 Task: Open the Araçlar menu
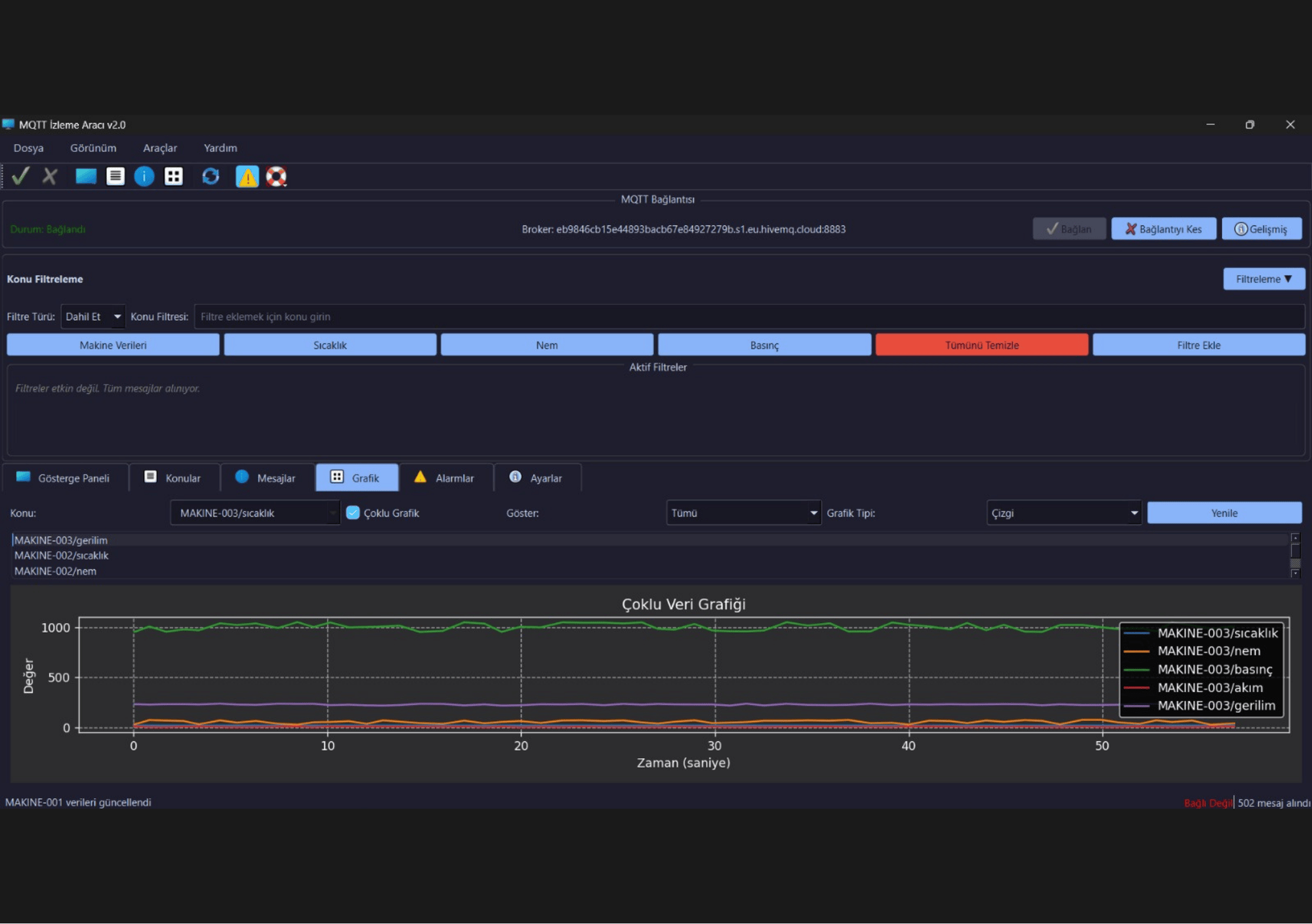(160, 148)
